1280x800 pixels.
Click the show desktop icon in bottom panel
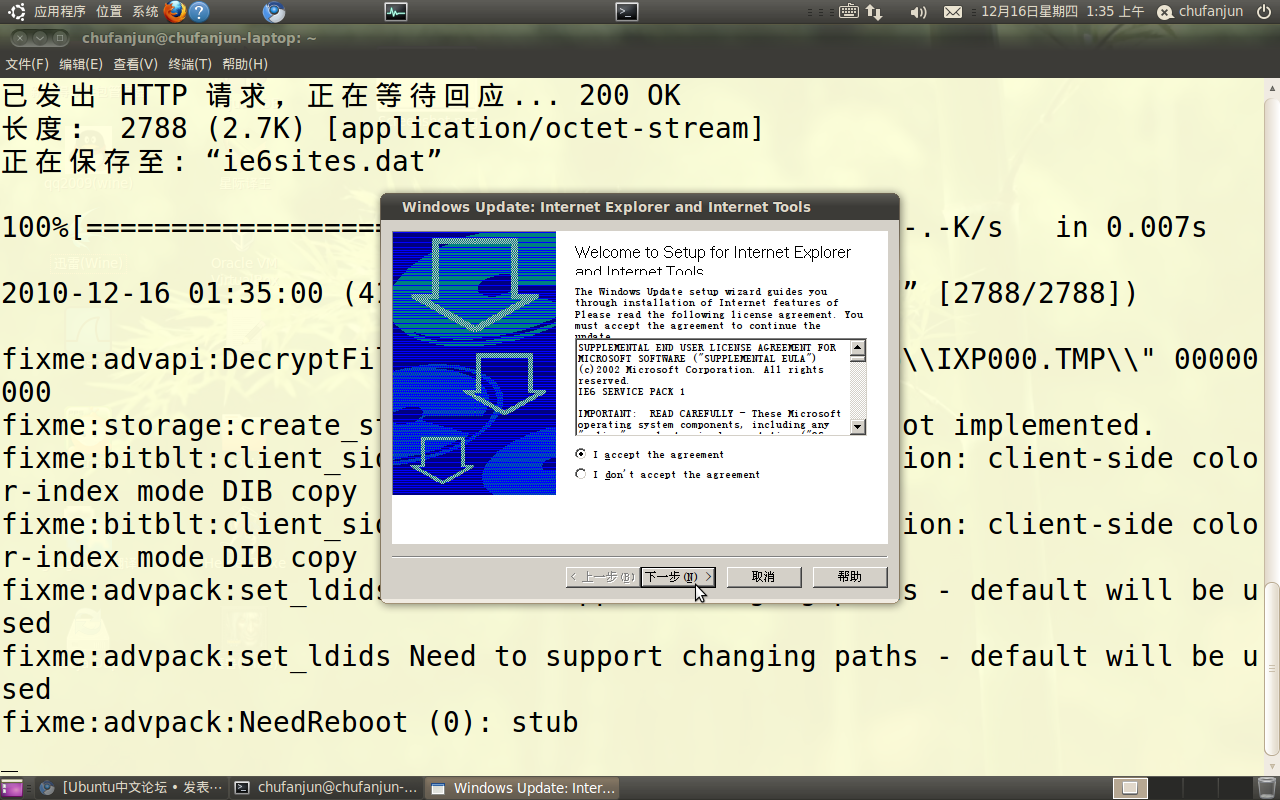pyautogui.click(x=12, y=788)
